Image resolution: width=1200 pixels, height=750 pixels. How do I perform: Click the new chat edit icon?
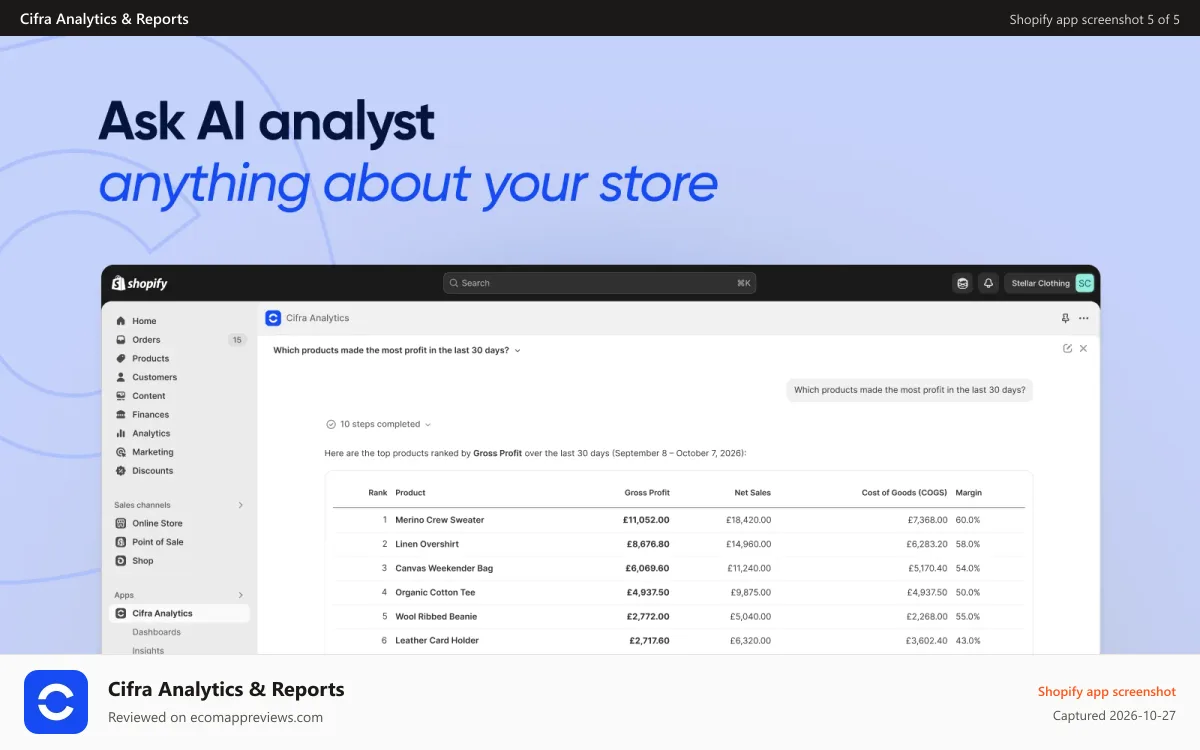(x=1067, y=348)
